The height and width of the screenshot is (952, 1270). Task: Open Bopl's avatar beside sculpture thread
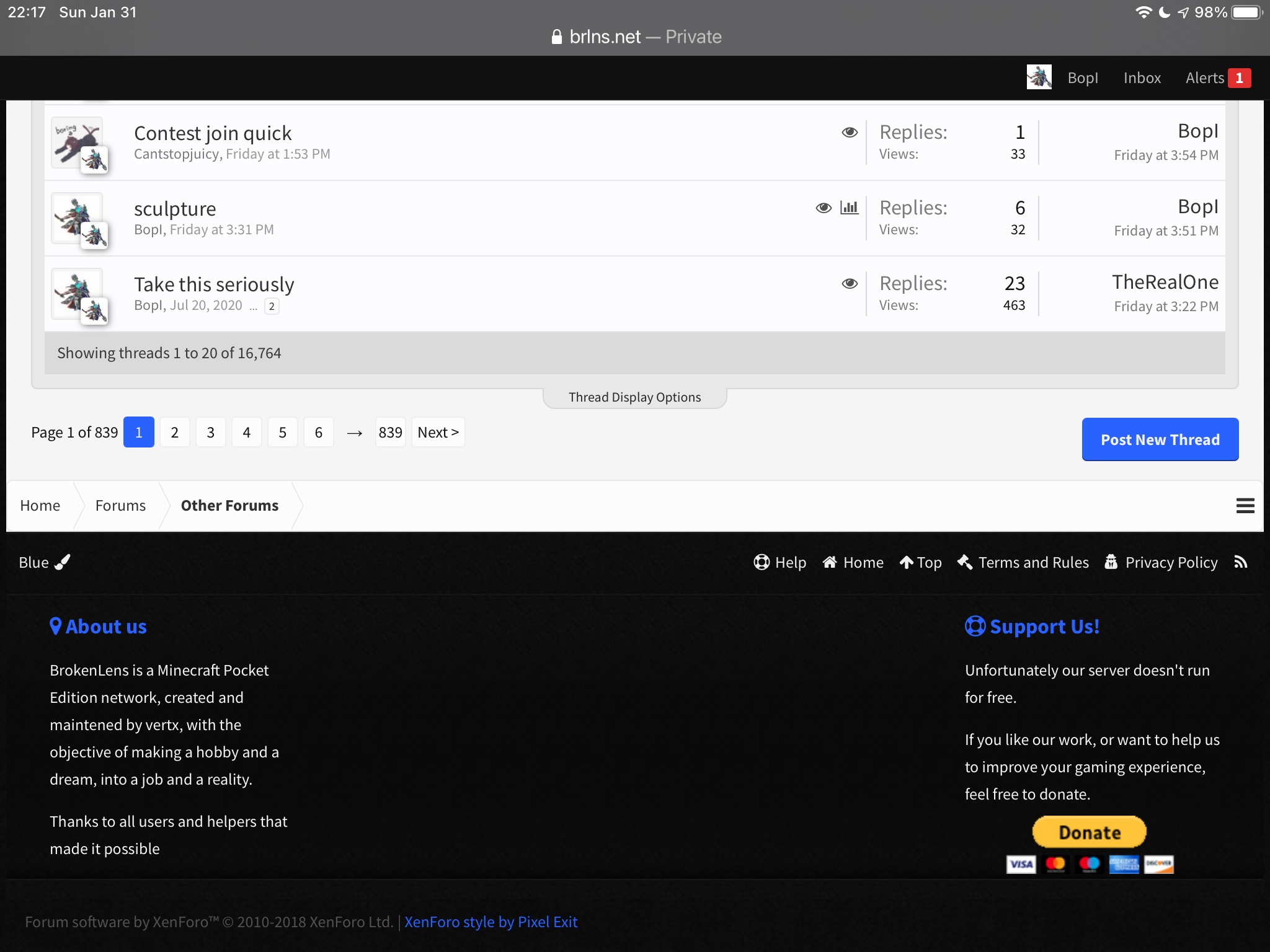point(76,218)
